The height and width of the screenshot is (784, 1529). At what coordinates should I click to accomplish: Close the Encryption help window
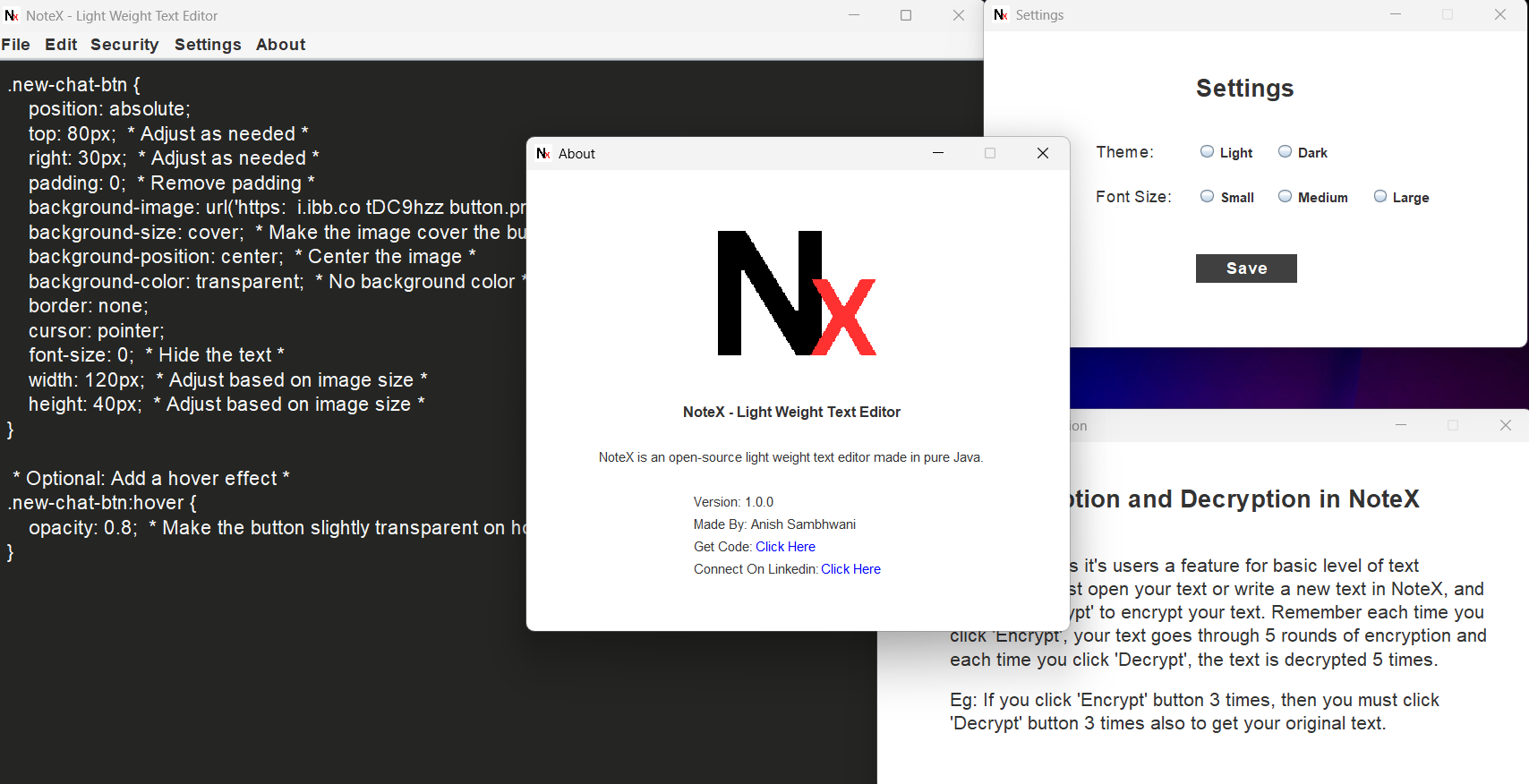click(1506, 425)
